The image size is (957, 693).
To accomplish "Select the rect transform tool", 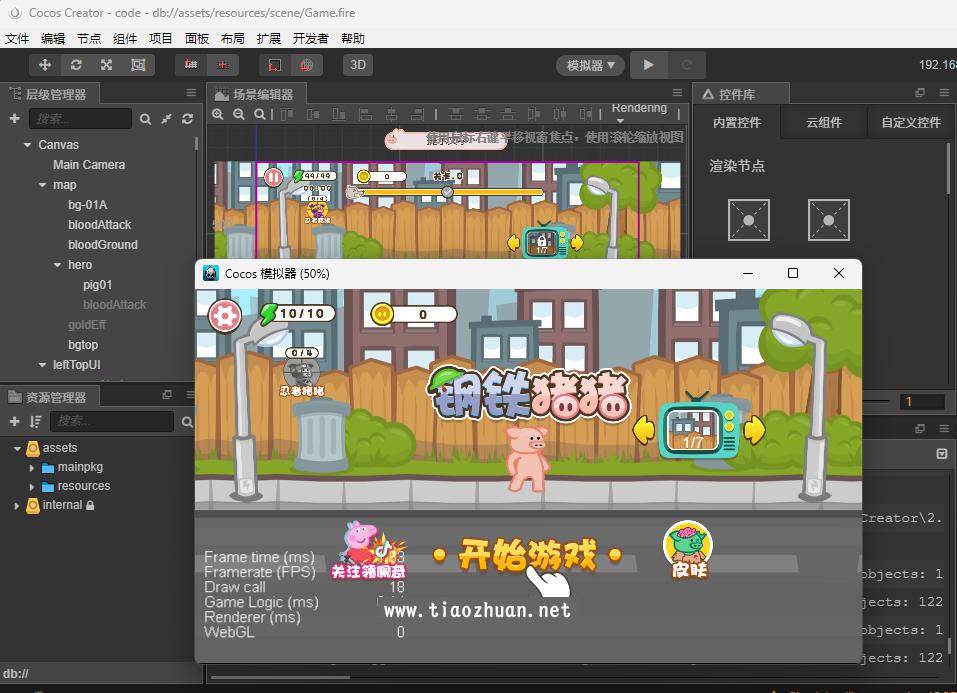I will pyautogui.click(x=139, y=65).
